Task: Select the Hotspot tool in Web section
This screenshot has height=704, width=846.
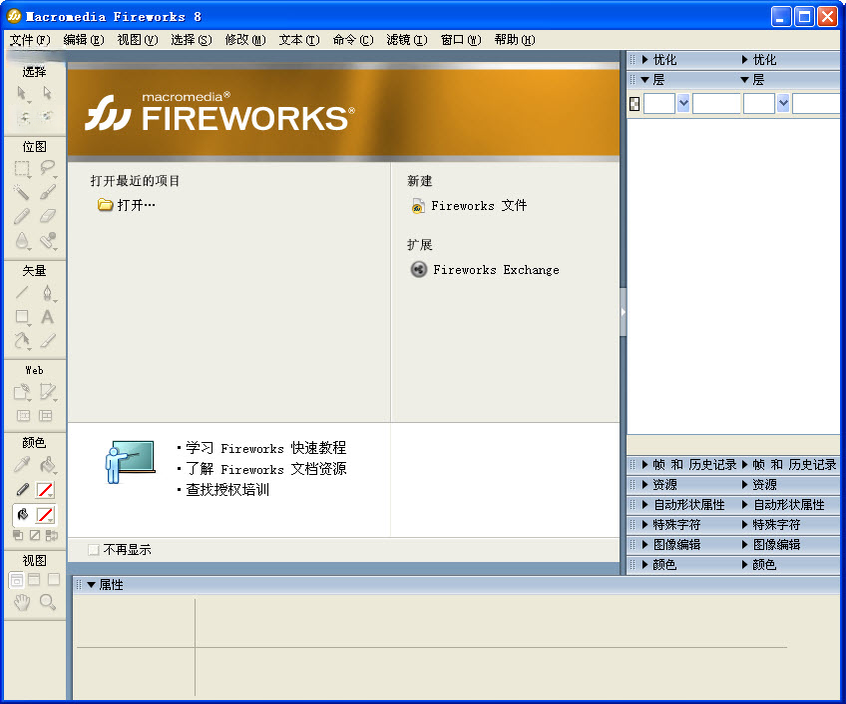Action: tap(22, 392)
